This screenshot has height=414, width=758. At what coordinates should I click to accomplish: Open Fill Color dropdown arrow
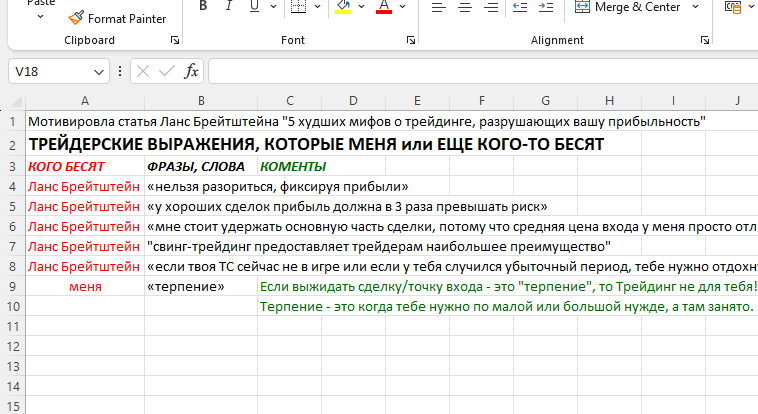coord(362,6)
